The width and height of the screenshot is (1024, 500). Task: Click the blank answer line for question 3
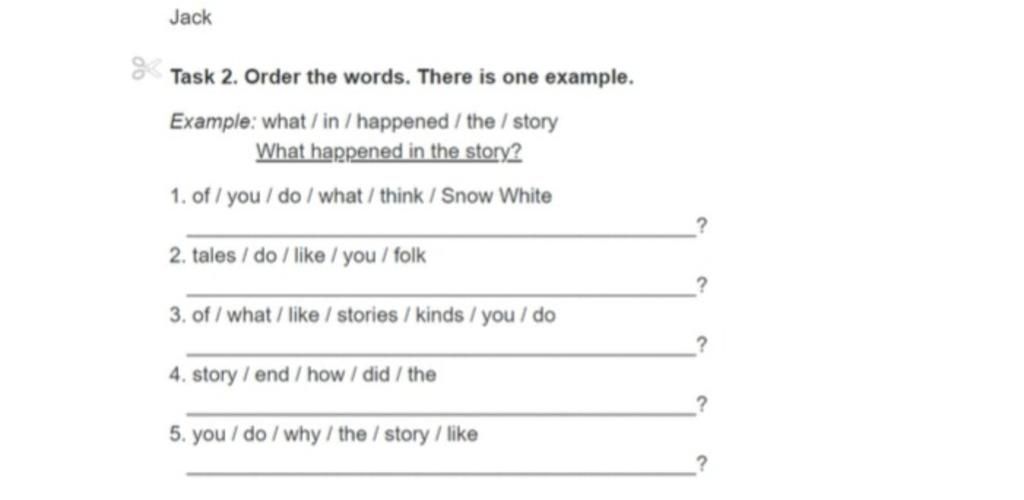441,354
